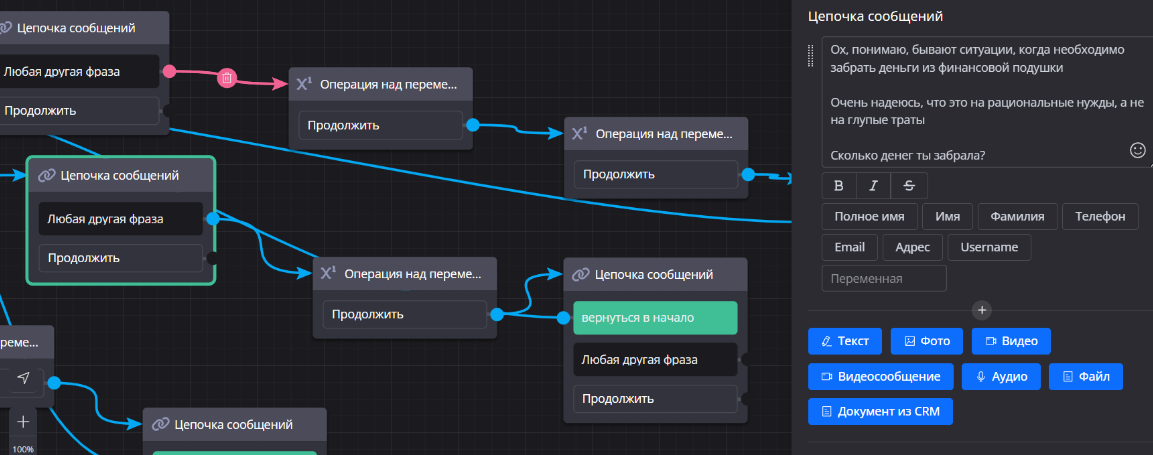Click the Переменная input field
The width and height of the screenshot is (1153, 455).
pos(884,279)
